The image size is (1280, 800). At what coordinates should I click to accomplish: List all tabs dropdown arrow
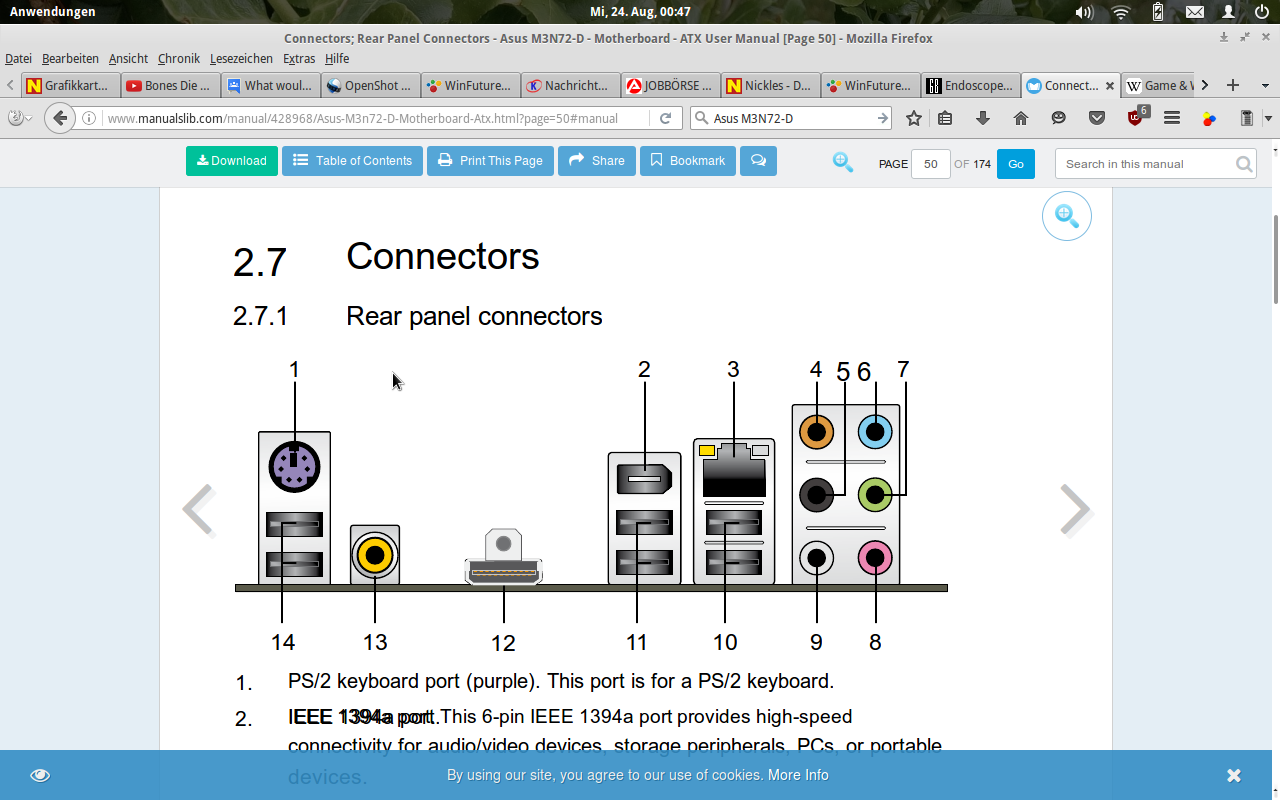[x=1266, y=85]
